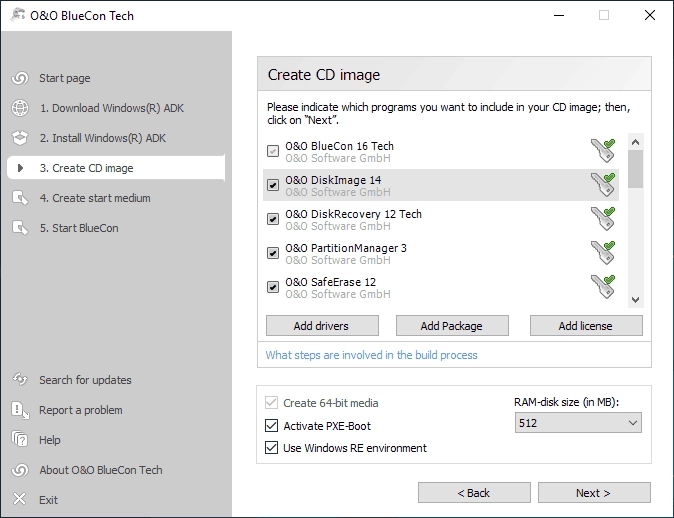The height and width of the screenshot is (518, 674).
Task: Uncheck O&O DiskRecovery 12 Tech checkbox
Action: coord(273,219)
